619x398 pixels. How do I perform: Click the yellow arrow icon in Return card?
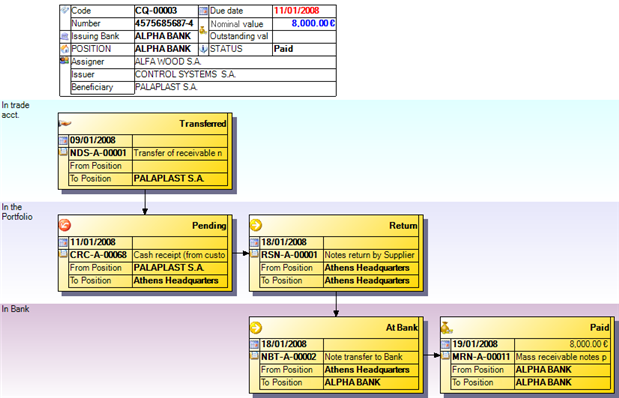256,225
